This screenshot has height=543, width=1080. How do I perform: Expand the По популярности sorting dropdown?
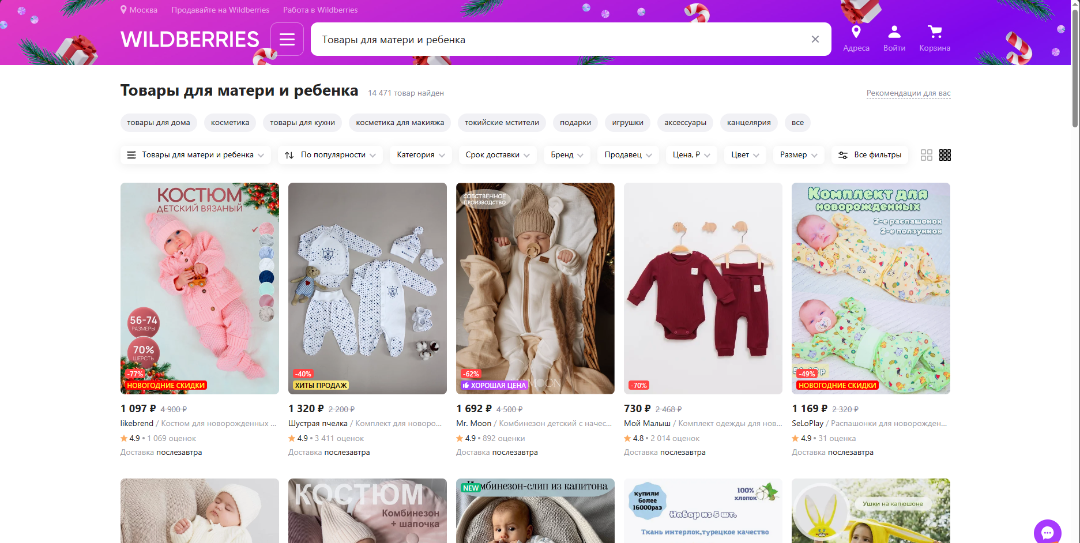pos(331,155)
